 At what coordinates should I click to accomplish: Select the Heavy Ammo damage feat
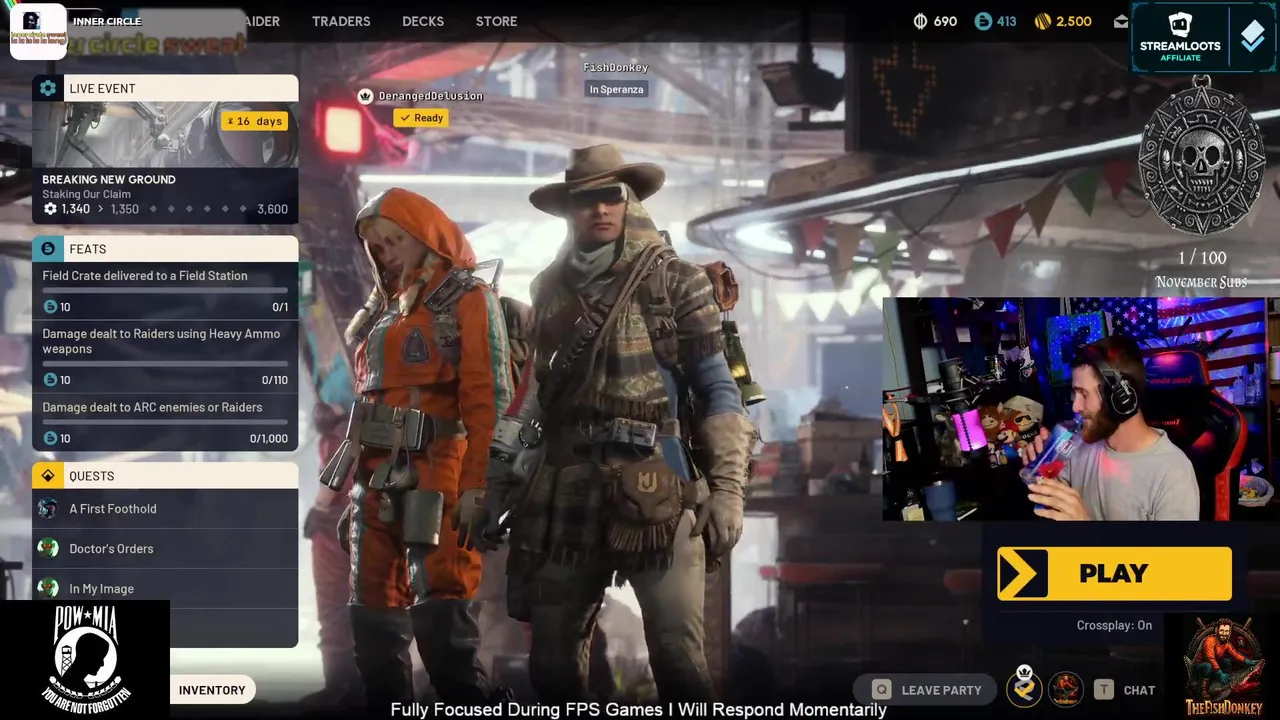tap(165, 356)
